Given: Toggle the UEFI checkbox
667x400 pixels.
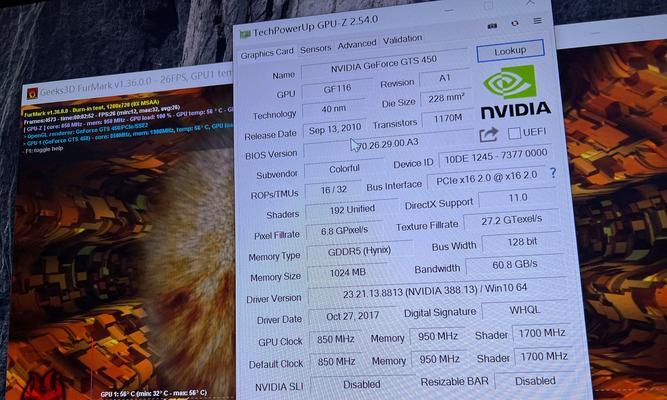Looking at the screenshot, I should pyautogui.click(x=514, y=133).
